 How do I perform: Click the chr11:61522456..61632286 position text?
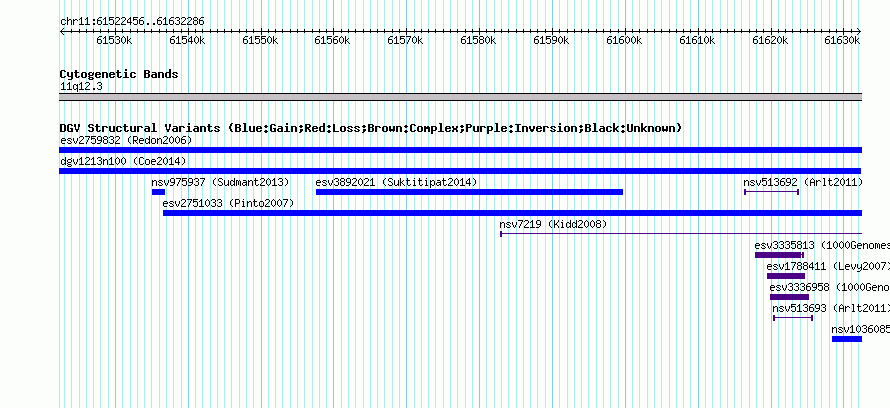point(132,22)
